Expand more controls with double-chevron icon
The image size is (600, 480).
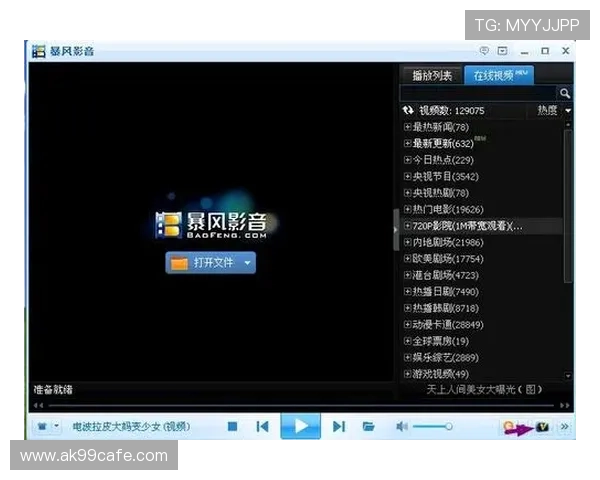[x=564, y=426]
